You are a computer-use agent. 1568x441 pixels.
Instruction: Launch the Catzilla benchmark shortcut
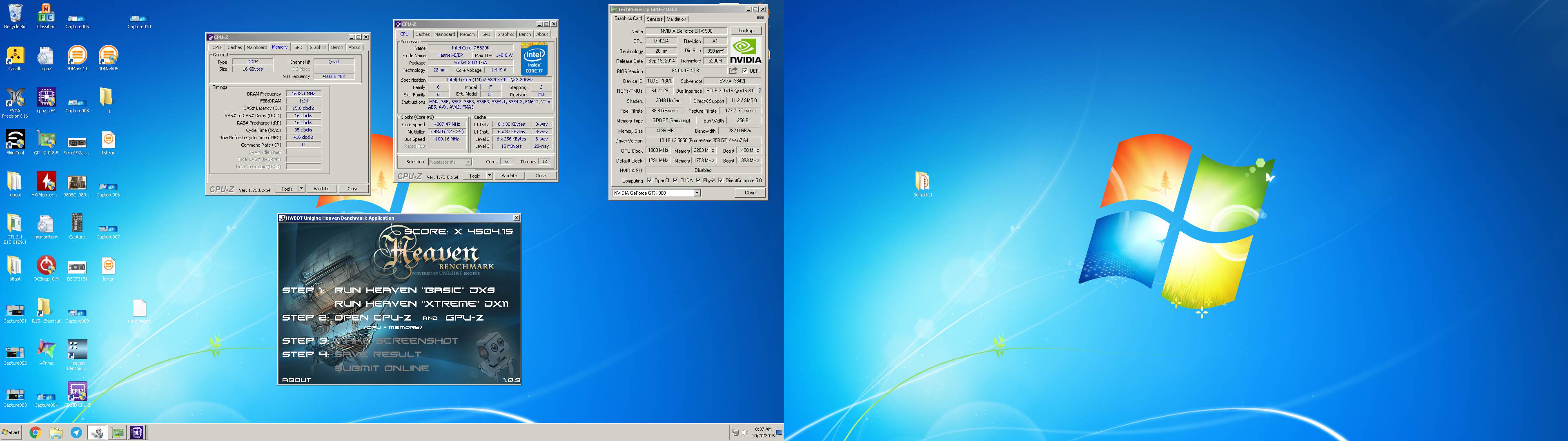pos(15,58)
